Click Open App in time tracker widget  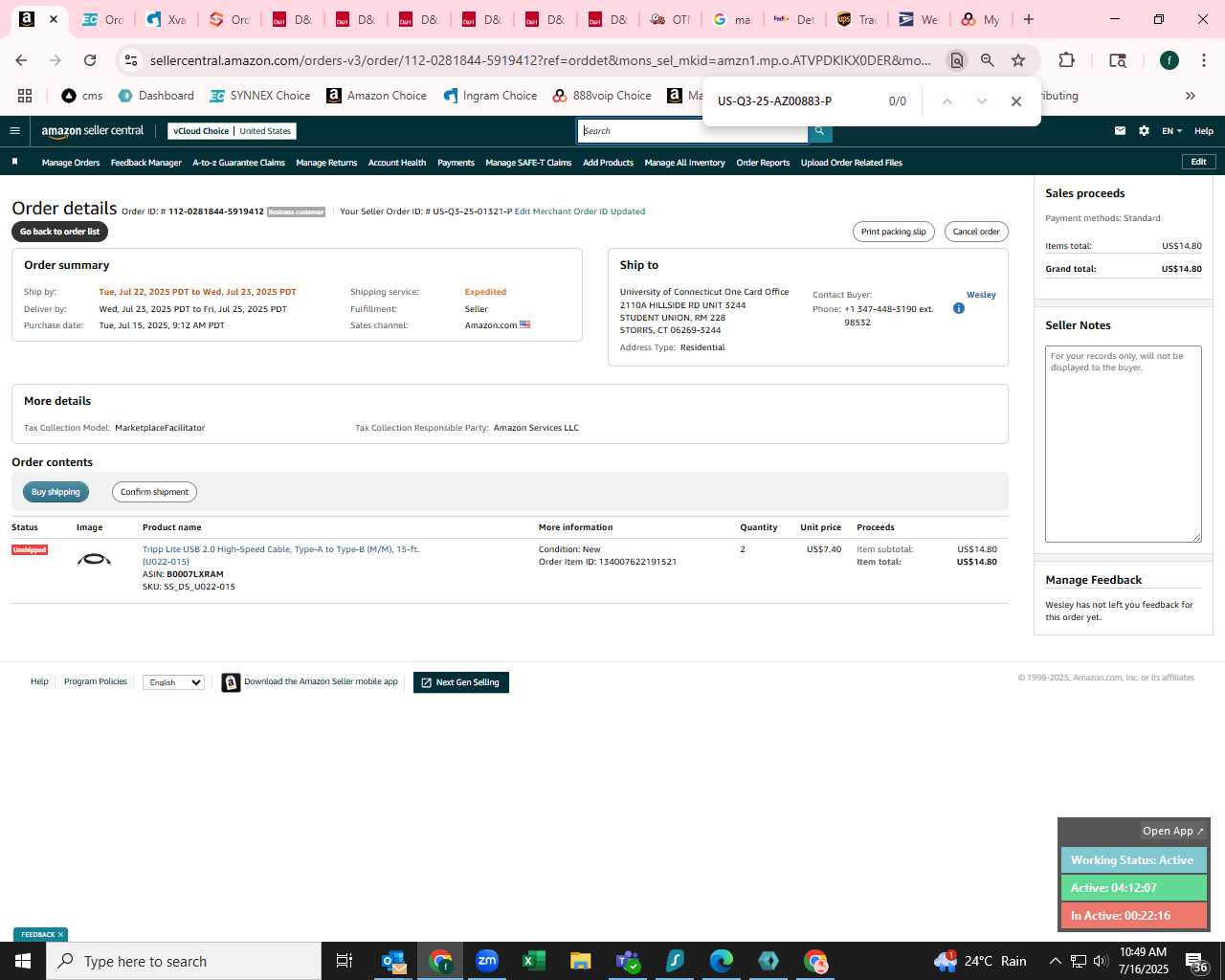1173,831
